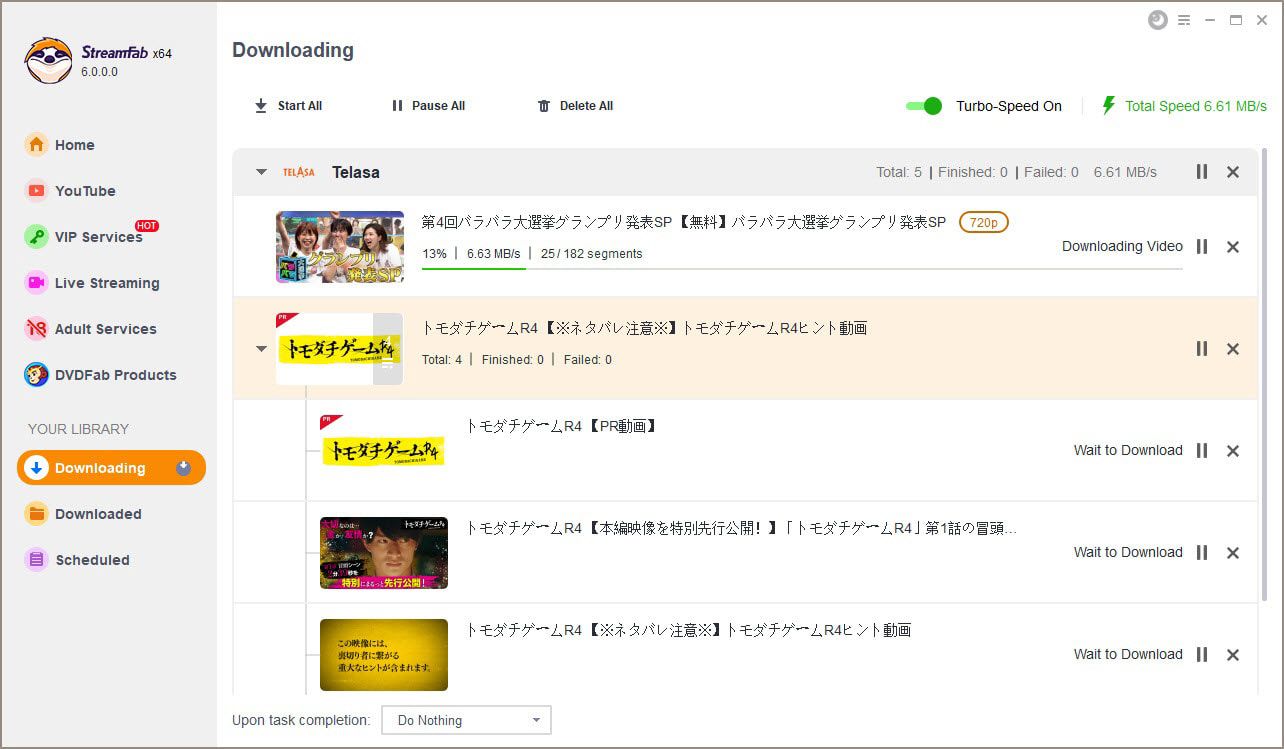Click the 25 / 182 segments text
1284x749 pixels.
[x=591, y=254]
